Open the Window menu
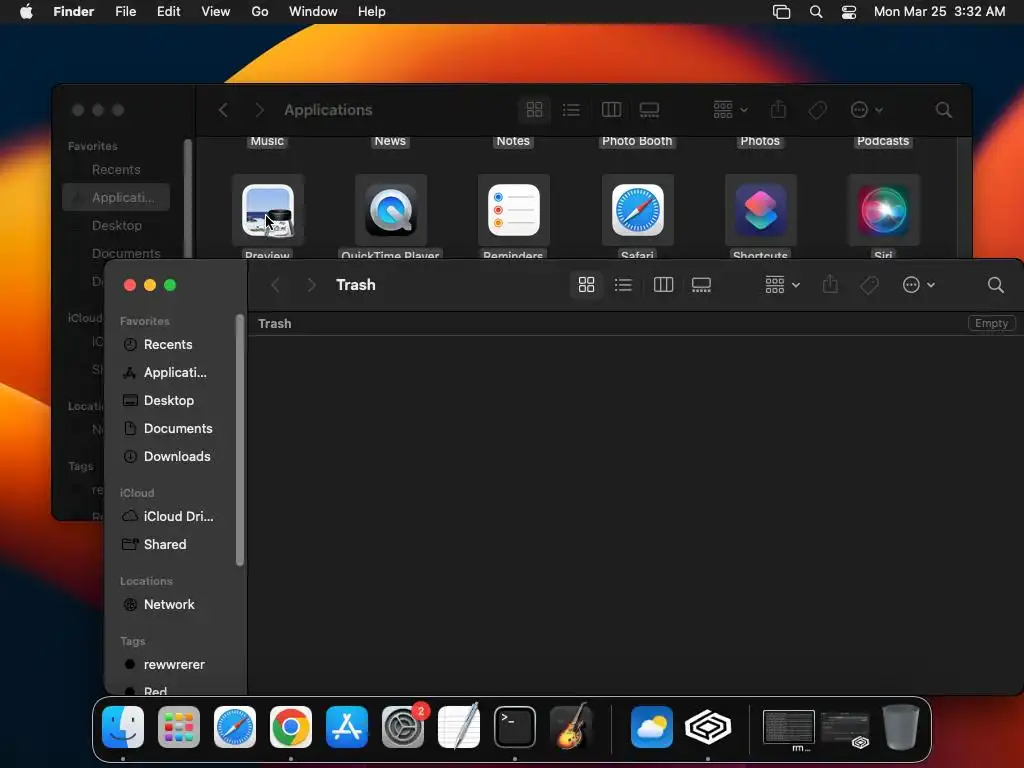This screenshot has height=768, width=1024. (313, 12)
